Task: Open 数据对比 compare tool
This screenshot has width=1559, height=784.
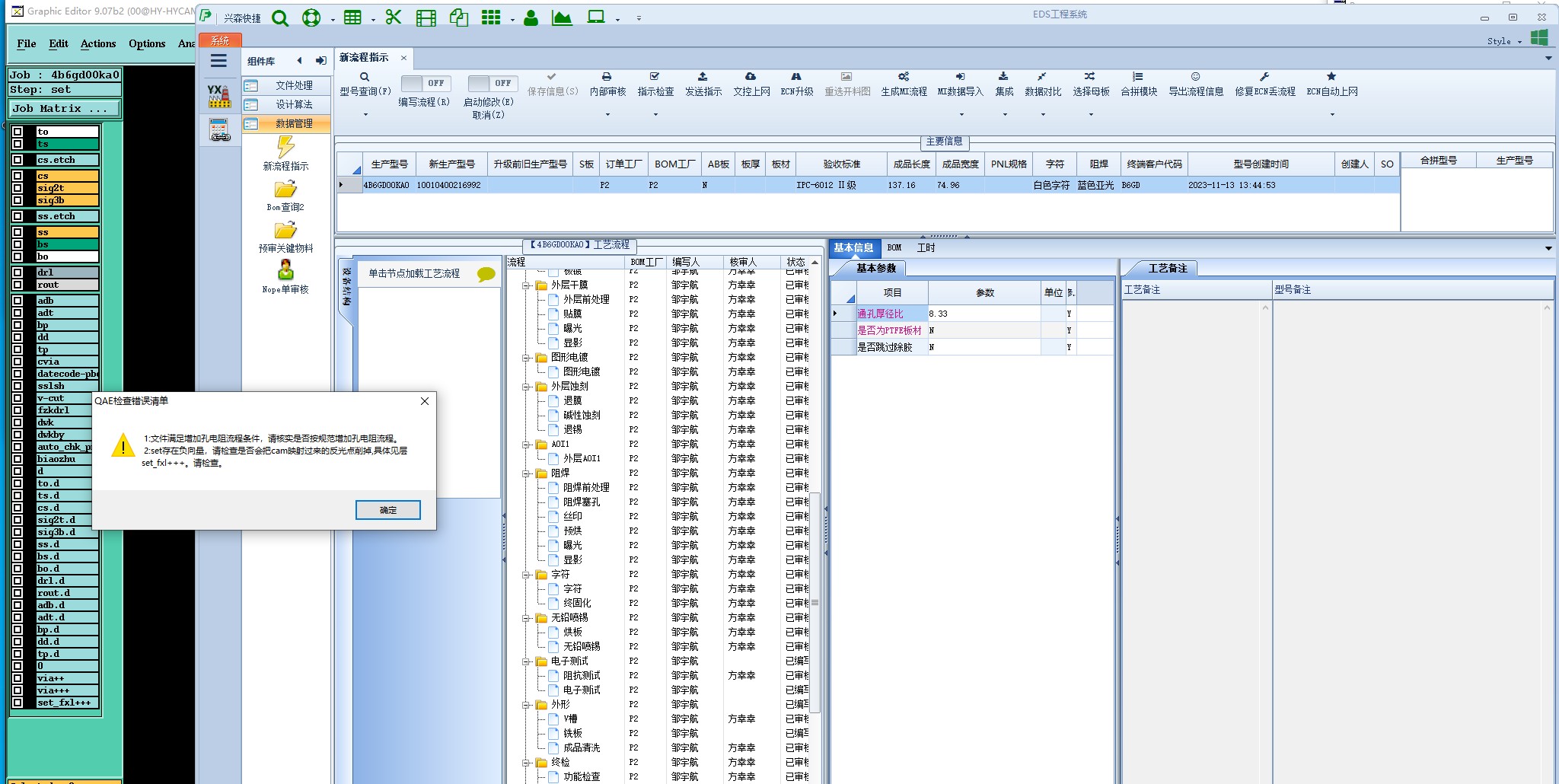Action: tap(1043, 84)
